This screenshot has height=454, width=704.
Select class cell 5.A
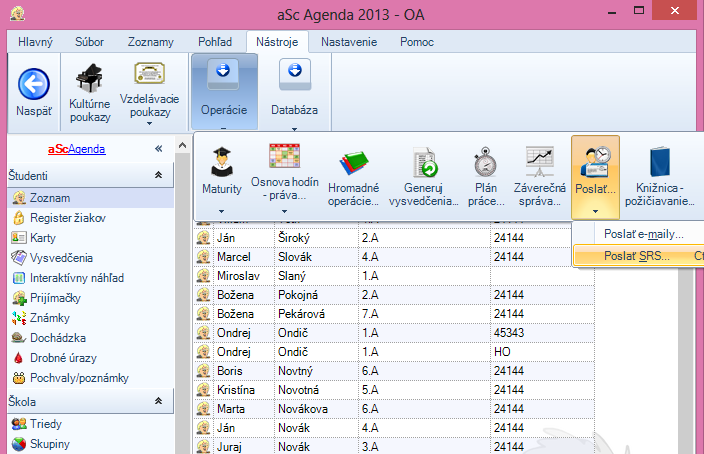[x=424, y=390]
